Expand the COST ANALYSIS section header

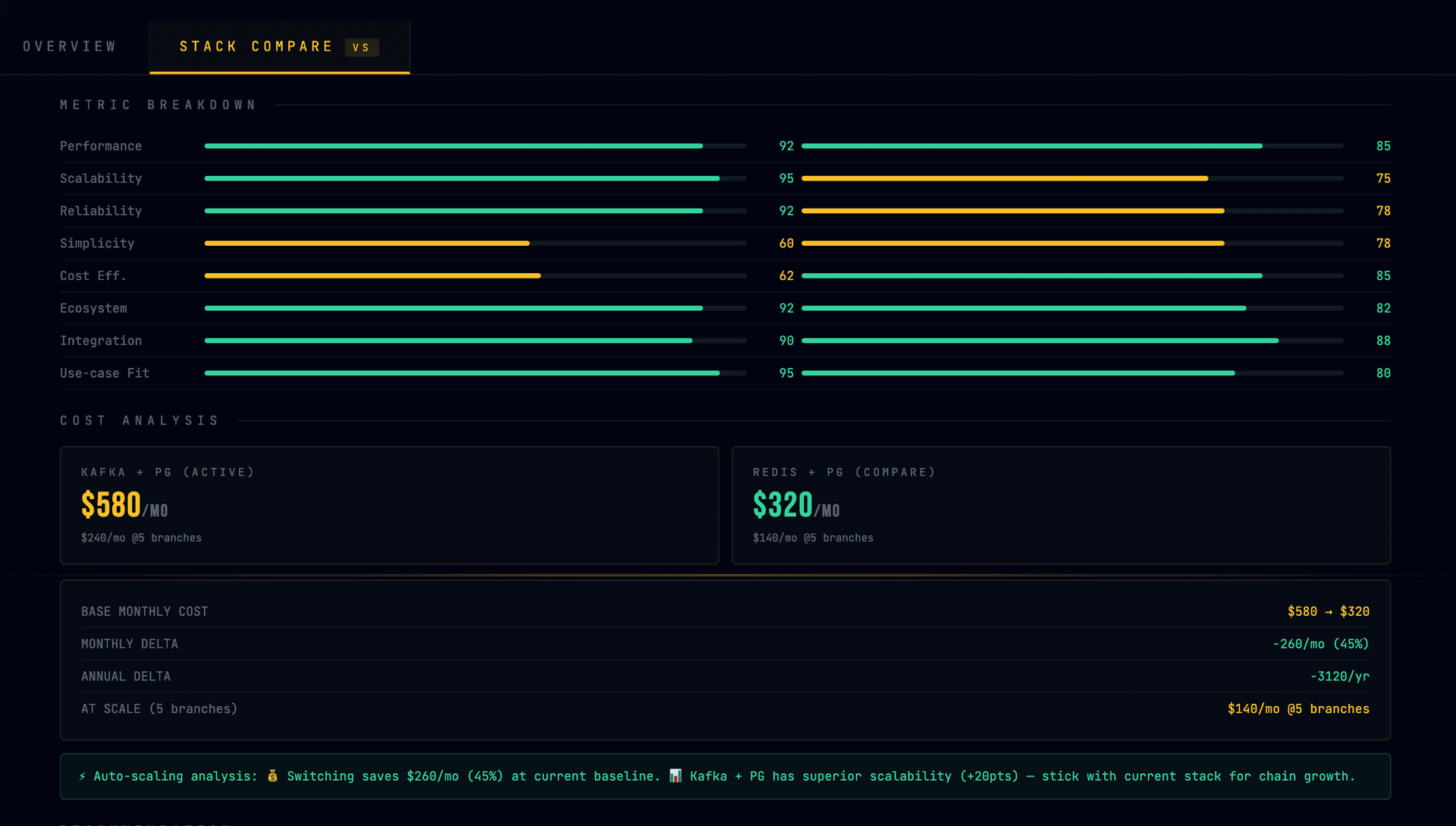pos(140,420)
